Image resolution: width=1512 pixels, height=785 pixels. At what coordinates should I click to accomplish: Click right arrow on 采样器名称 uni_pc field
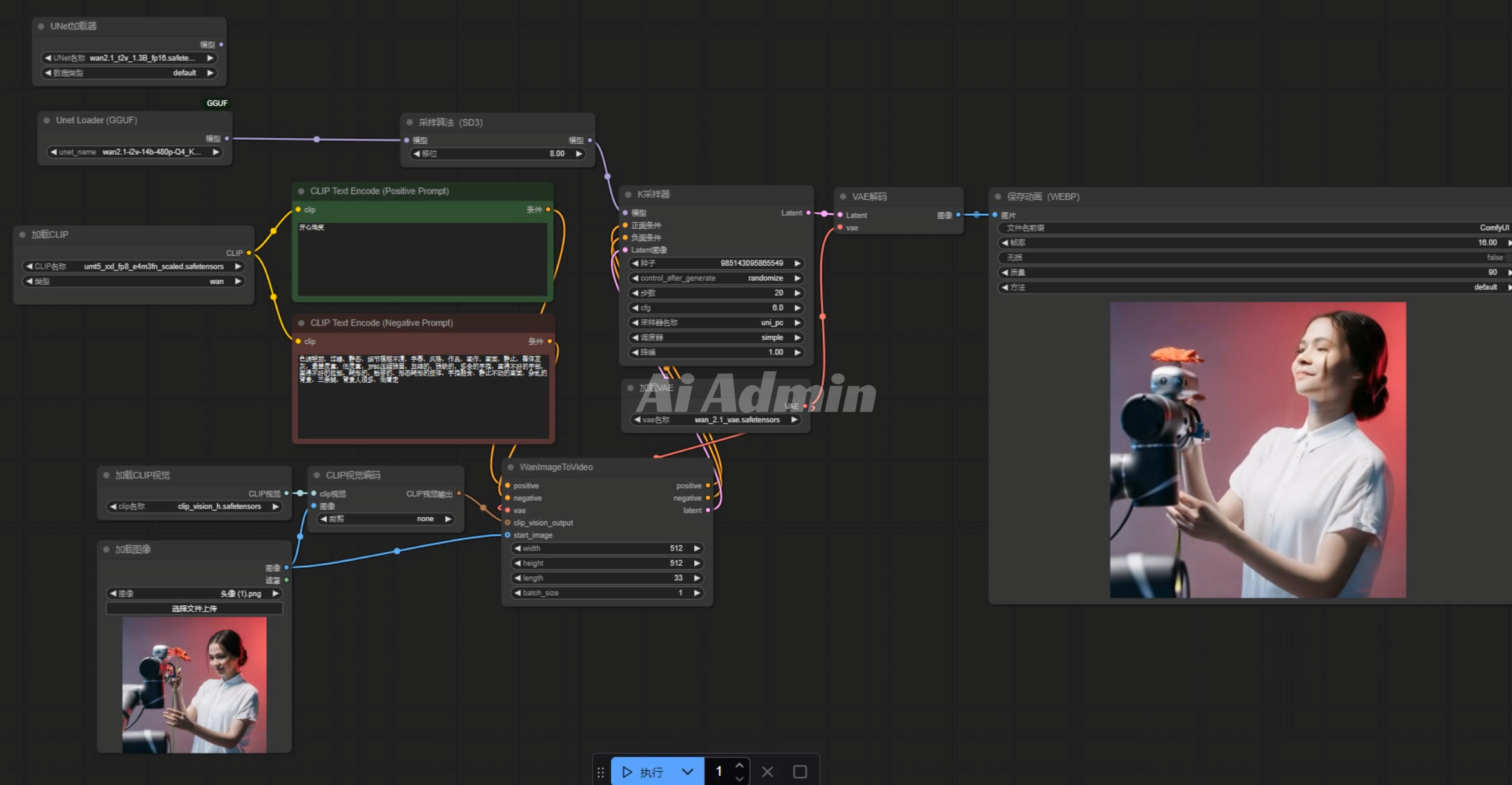[x=797, y=323]
